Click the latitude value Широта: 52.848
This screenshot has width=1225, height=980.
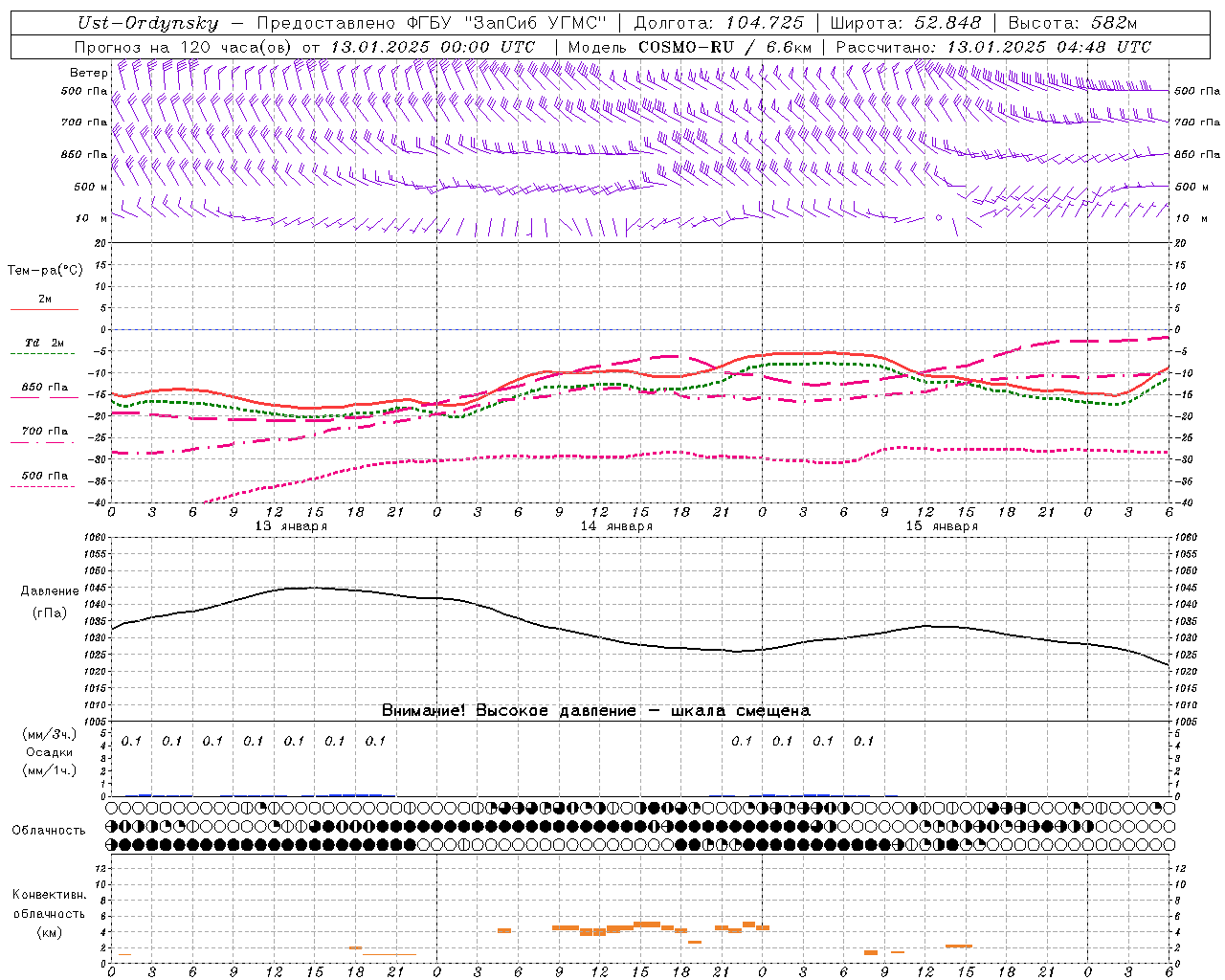(905, 24)
